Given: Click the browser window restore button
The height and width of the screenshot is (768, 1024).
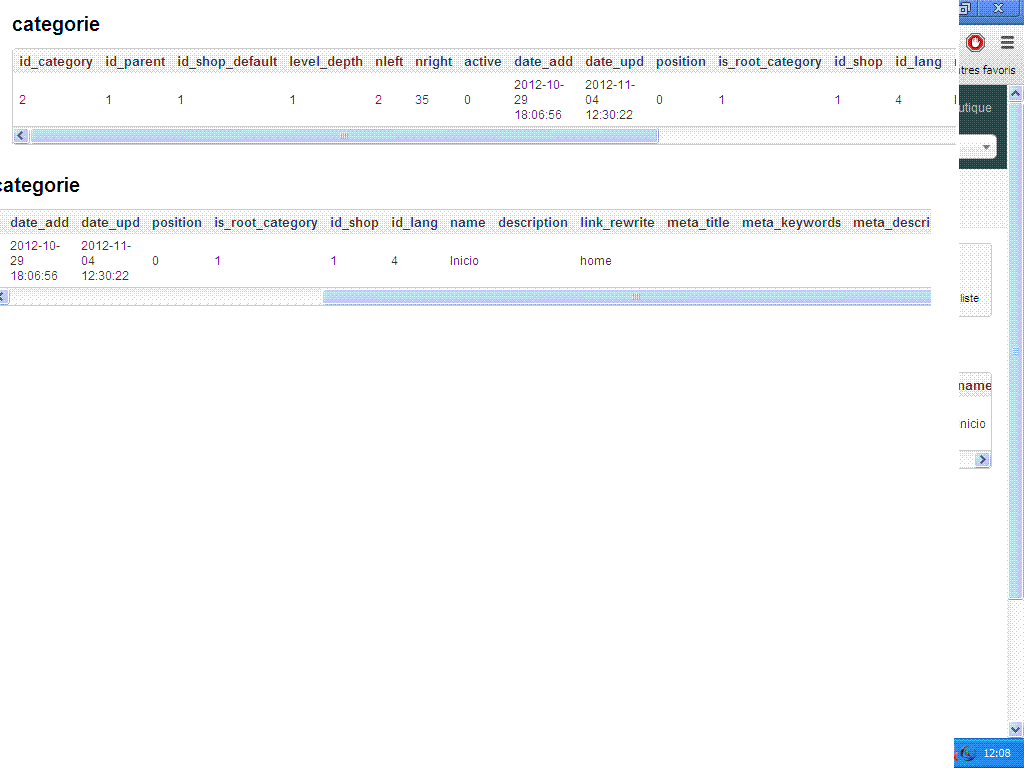Looking at the screenshot, I should pyautogui.click(x=965, y=8).
